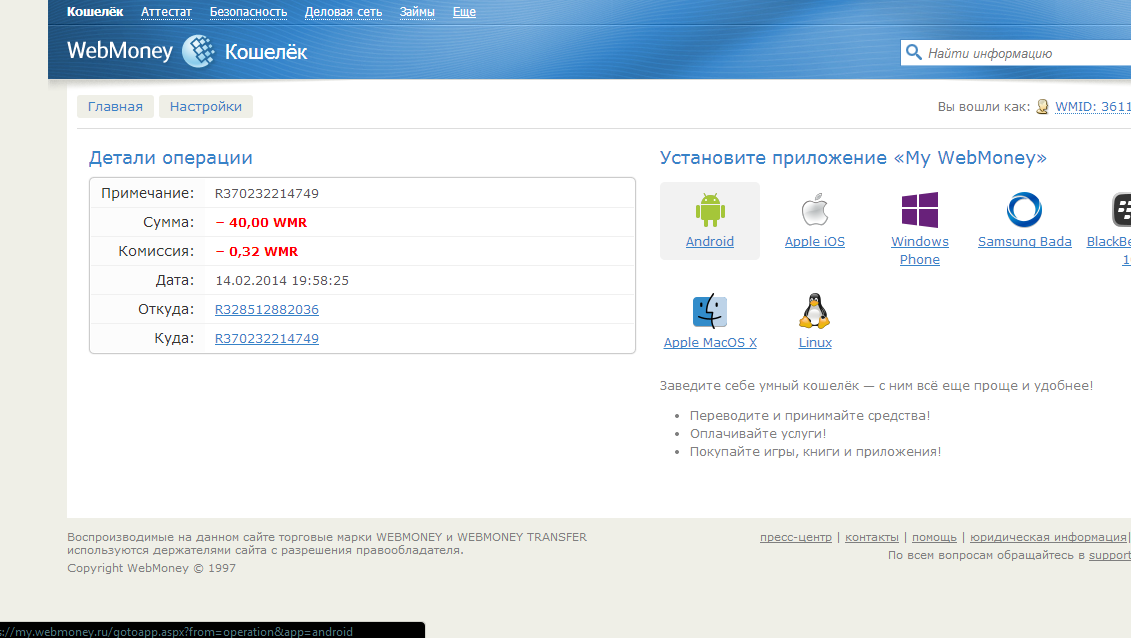Image resolution: width=1131 pixels, height=638 pixels.
Task: Switch to the Главная tab
Action: 115,107
